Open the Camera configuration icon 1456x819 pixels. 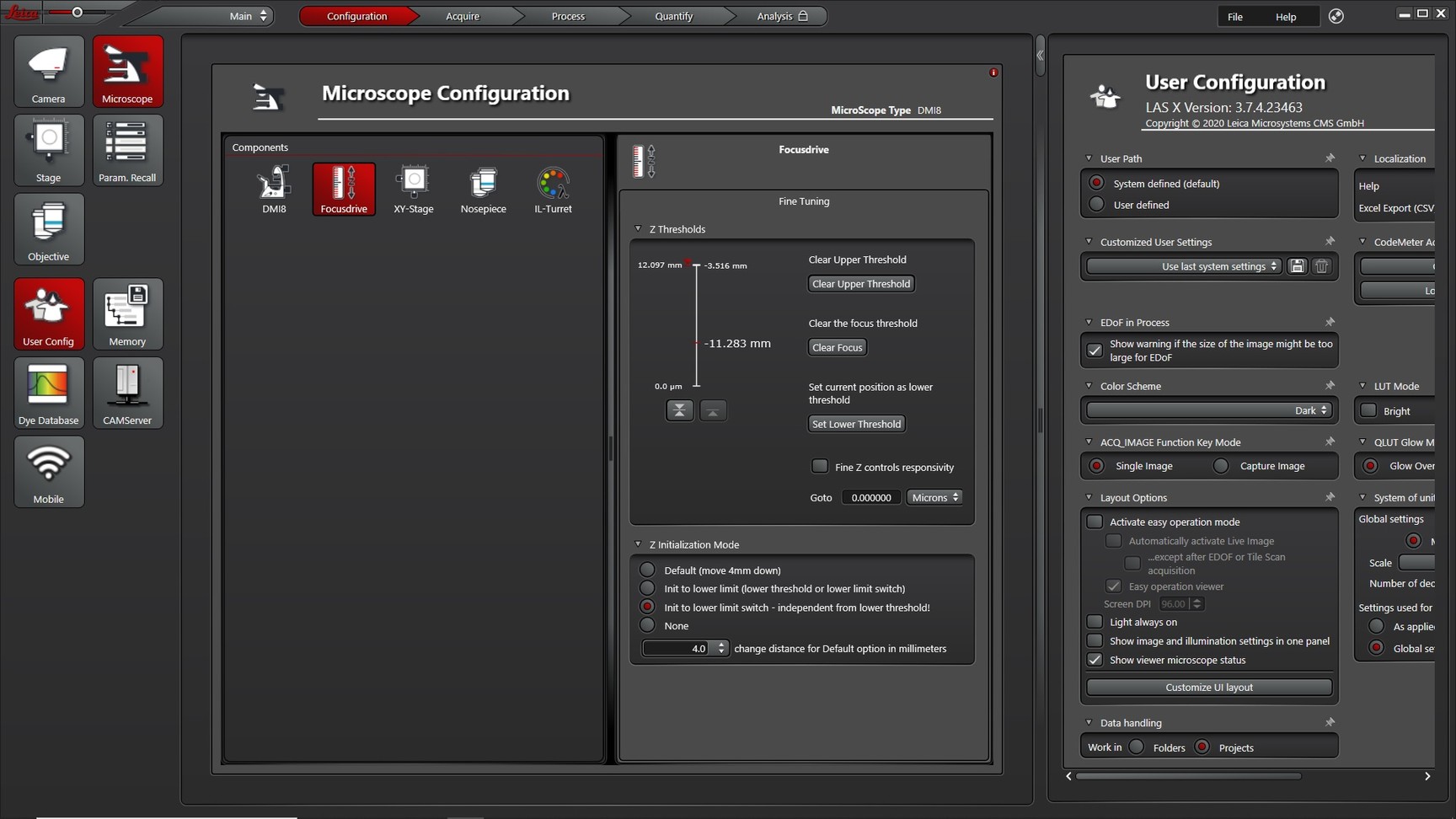[x=48, y=71]
